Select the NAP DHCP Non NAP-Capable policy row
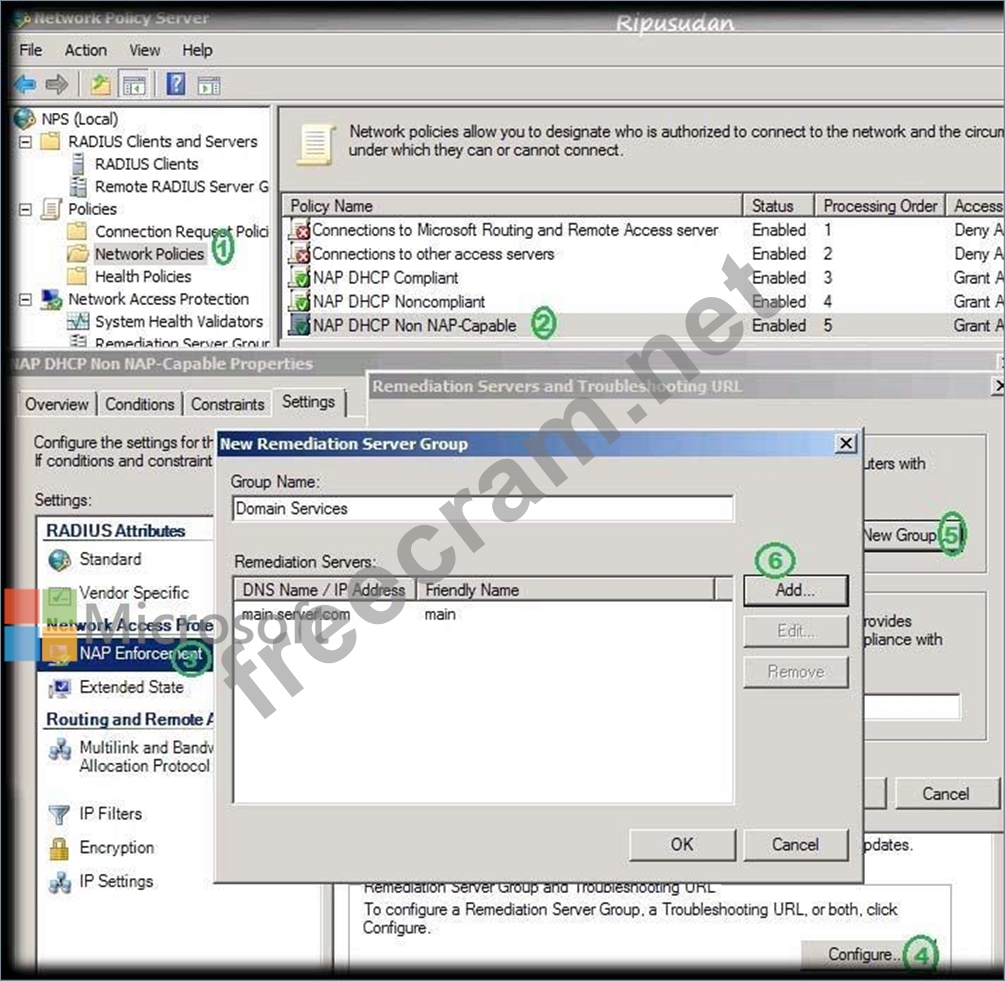 [643, 326]
